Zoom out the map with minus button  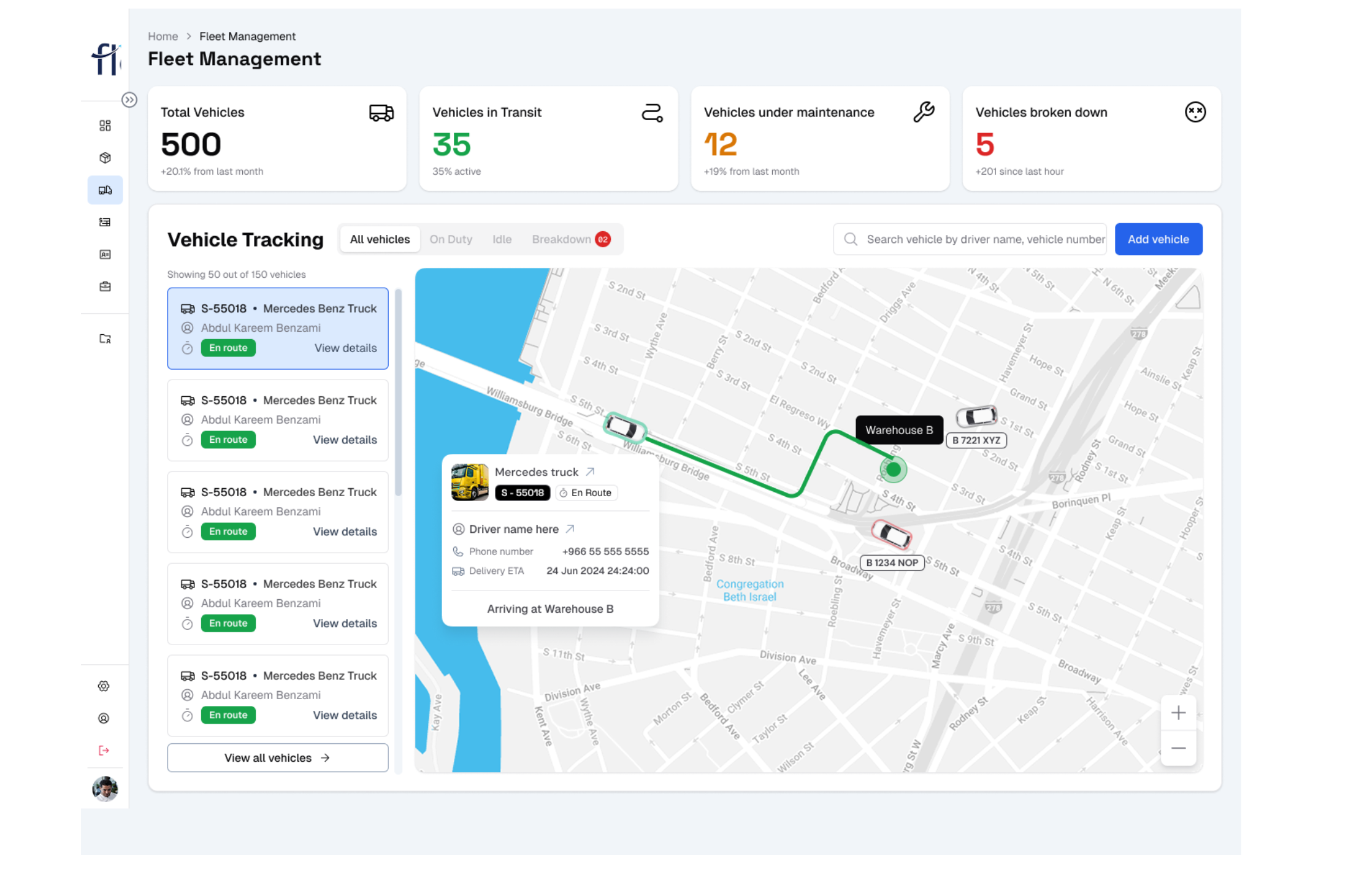click(1178, 748)
